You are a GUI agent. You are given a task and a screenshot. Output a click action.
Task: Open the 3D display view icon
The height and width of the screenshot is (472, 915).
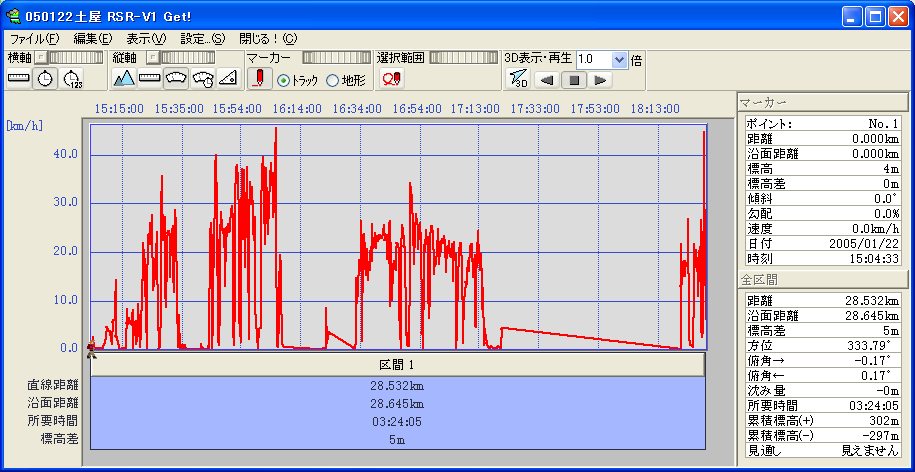517,79
